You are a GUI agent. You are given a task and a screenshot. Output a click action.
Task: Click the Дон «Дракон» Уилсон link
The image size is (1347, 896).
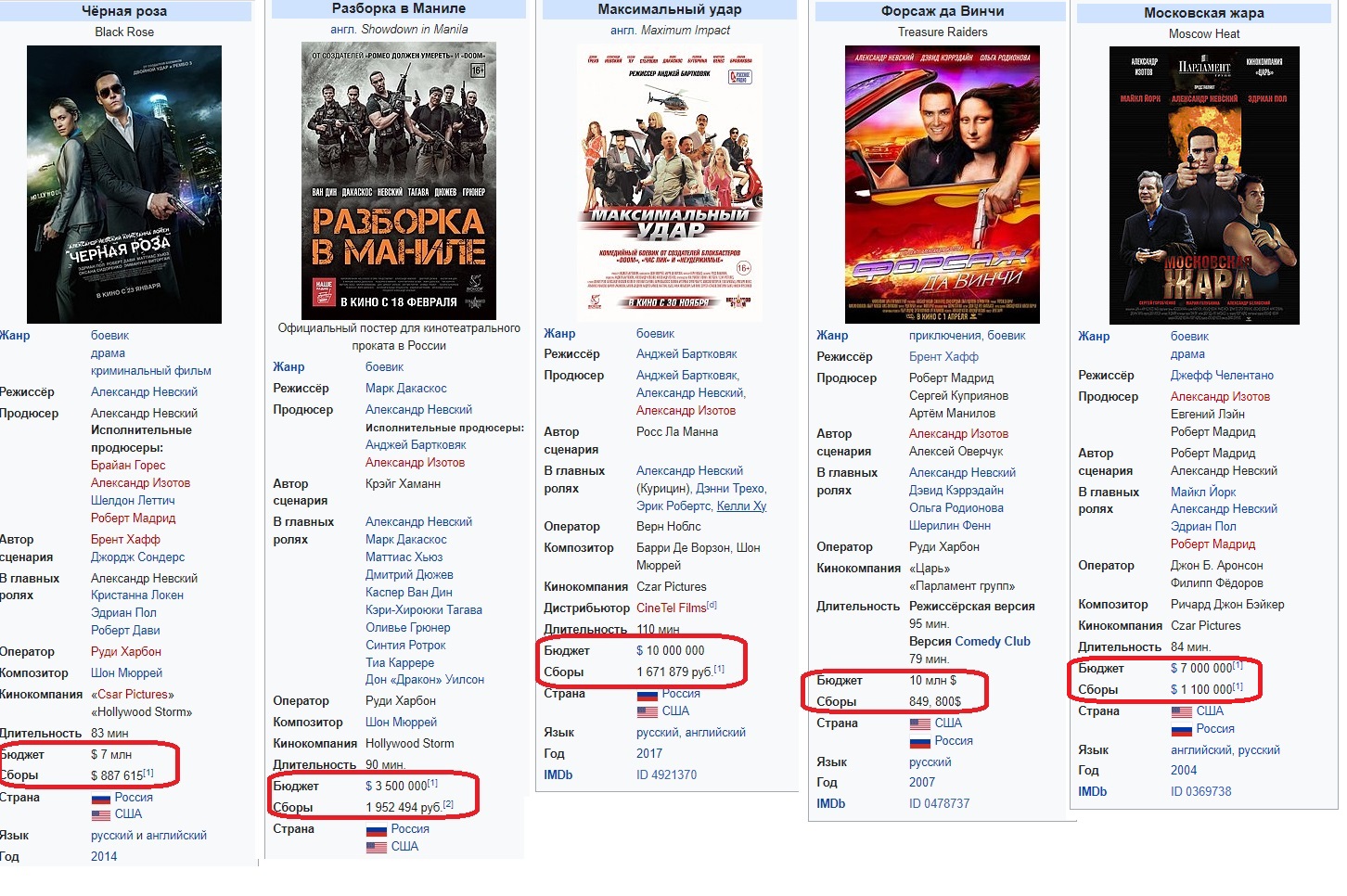(x=425, y=680)
